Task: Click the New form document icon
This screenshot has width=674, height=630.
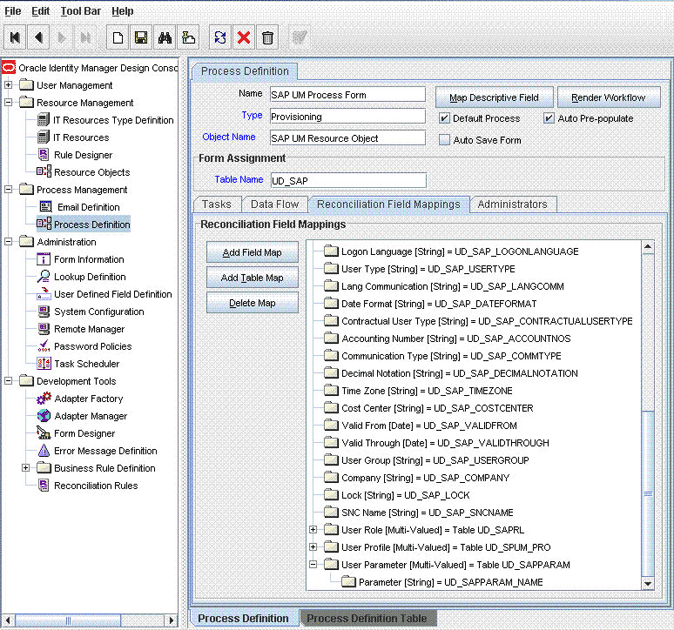Action: 118,38
